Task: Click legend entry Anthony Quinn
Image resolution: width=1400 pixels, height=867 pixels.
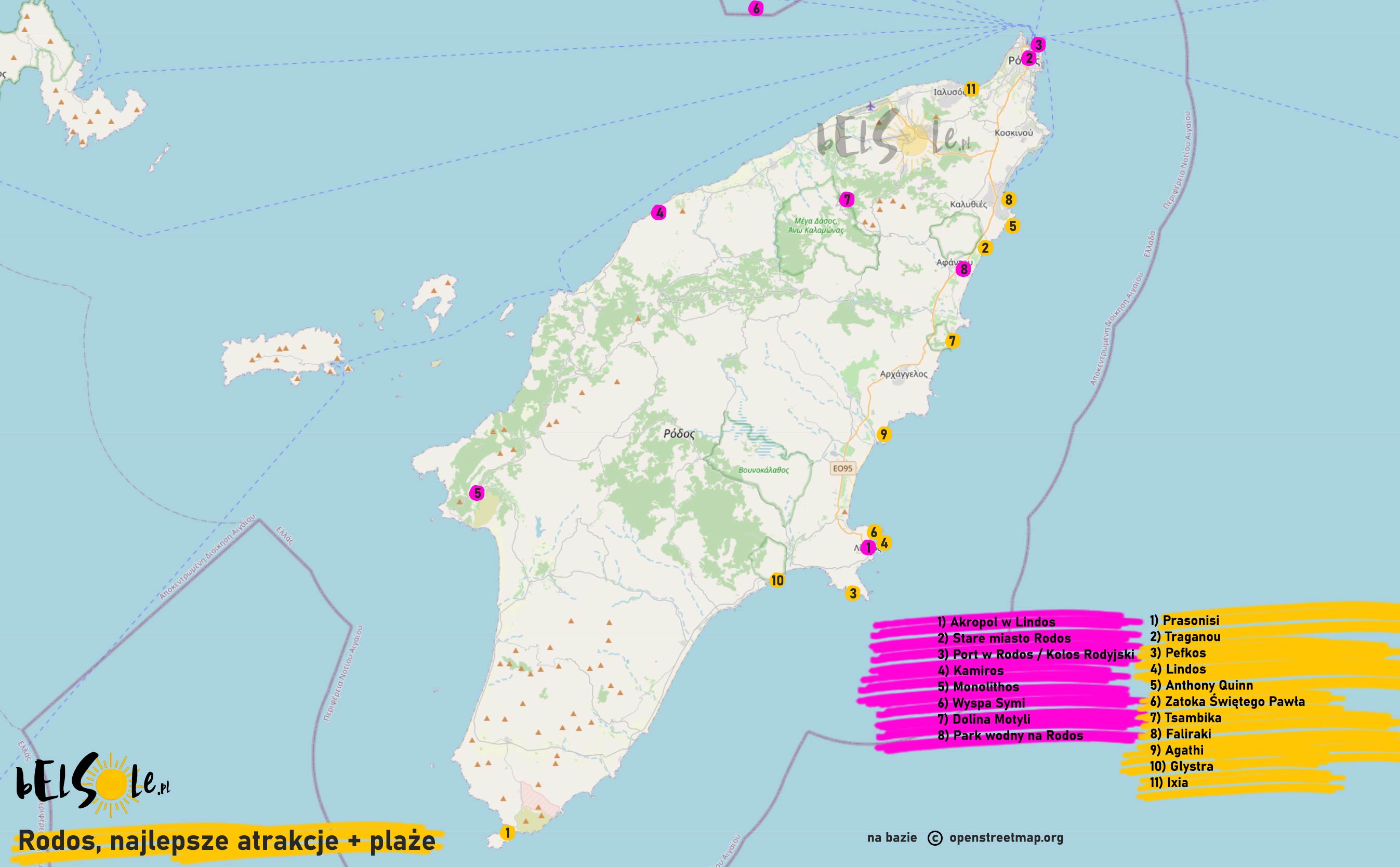Action: (1201, 685)
